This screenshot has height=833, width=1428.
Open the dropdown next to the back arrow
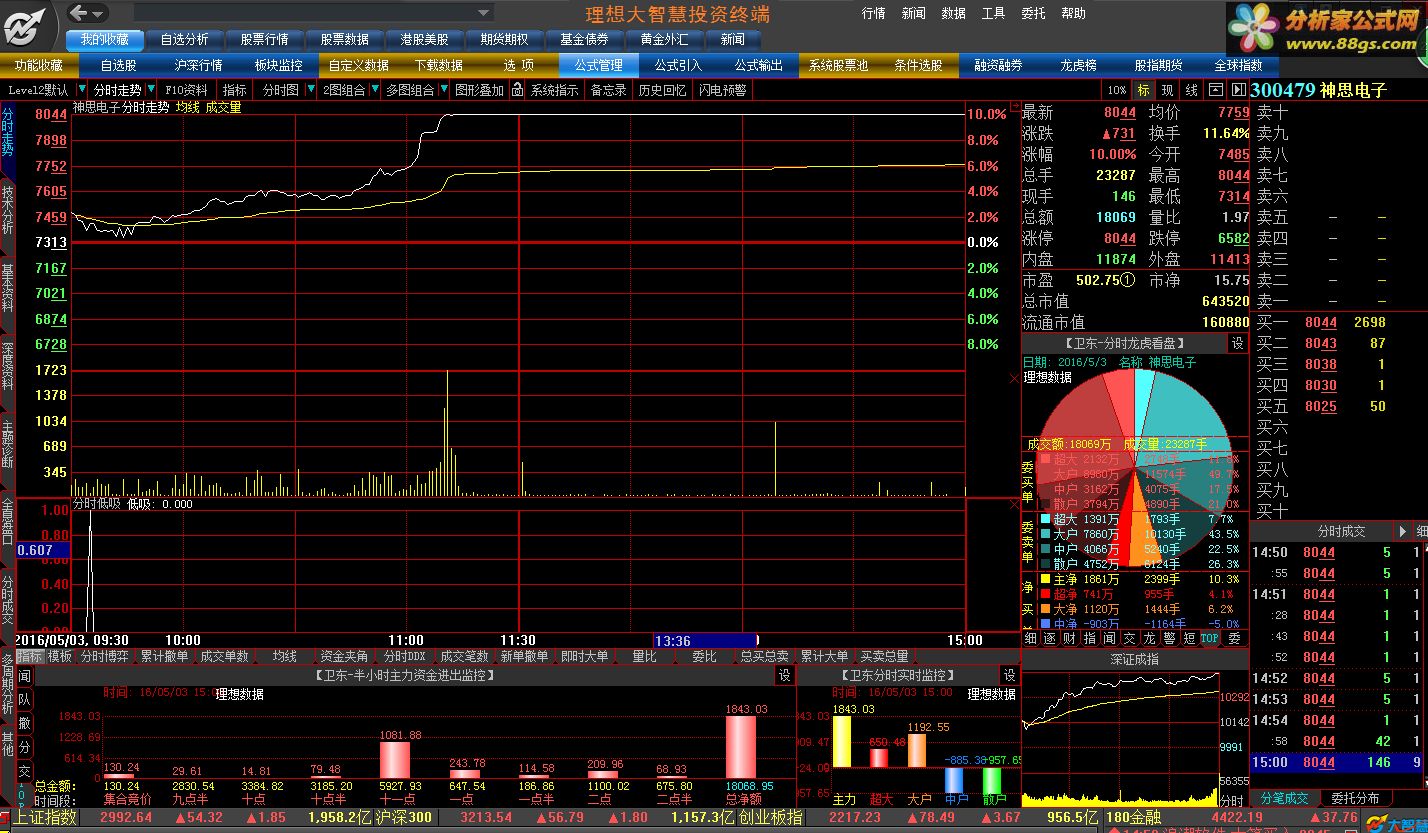(100, 13)
